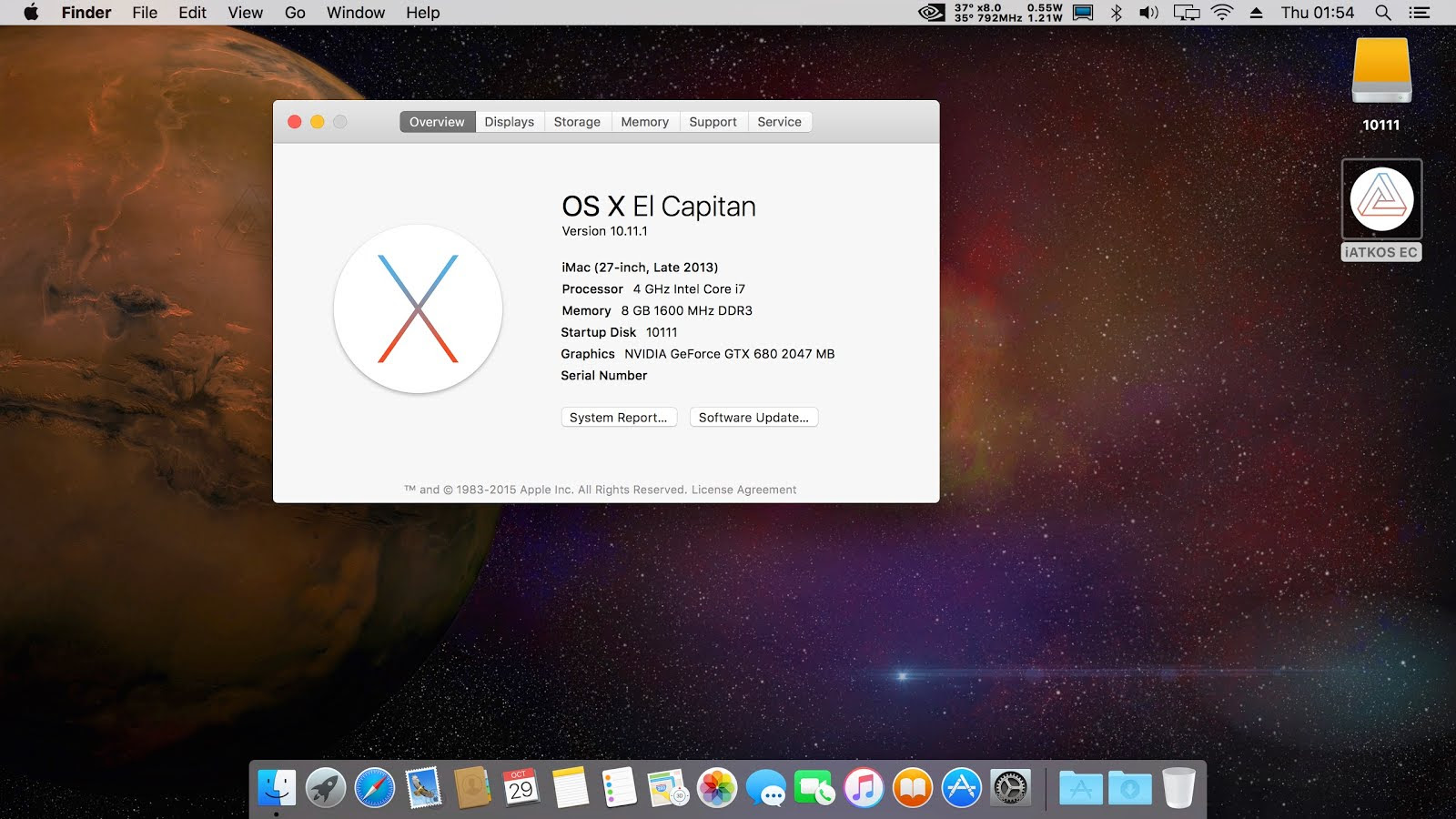Select iATKOS EC desktop icon
The width and height of the screenshot is (1456, 819).
click(x=1381, y=199)
